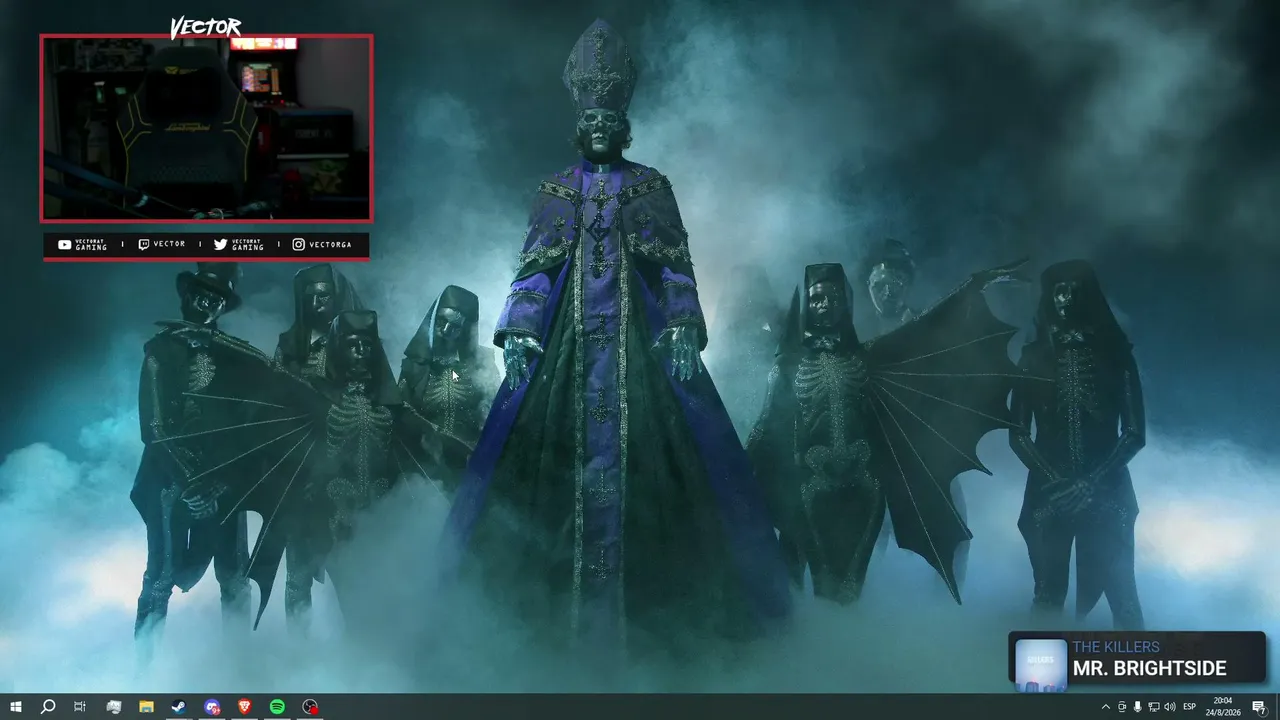Click the album art in now-playing widget
This screenshot has height=720, width=1280.
point(1041,664)
